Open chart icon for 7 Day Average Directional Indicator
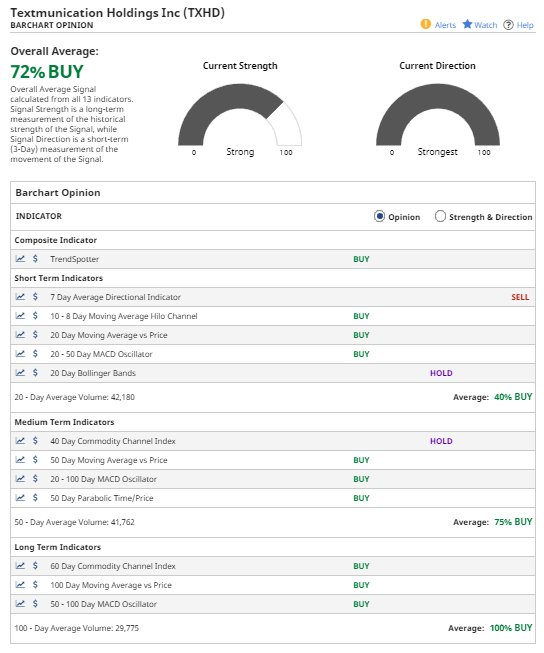Screen dimensions: 544x653 click(x=20, y=297)
